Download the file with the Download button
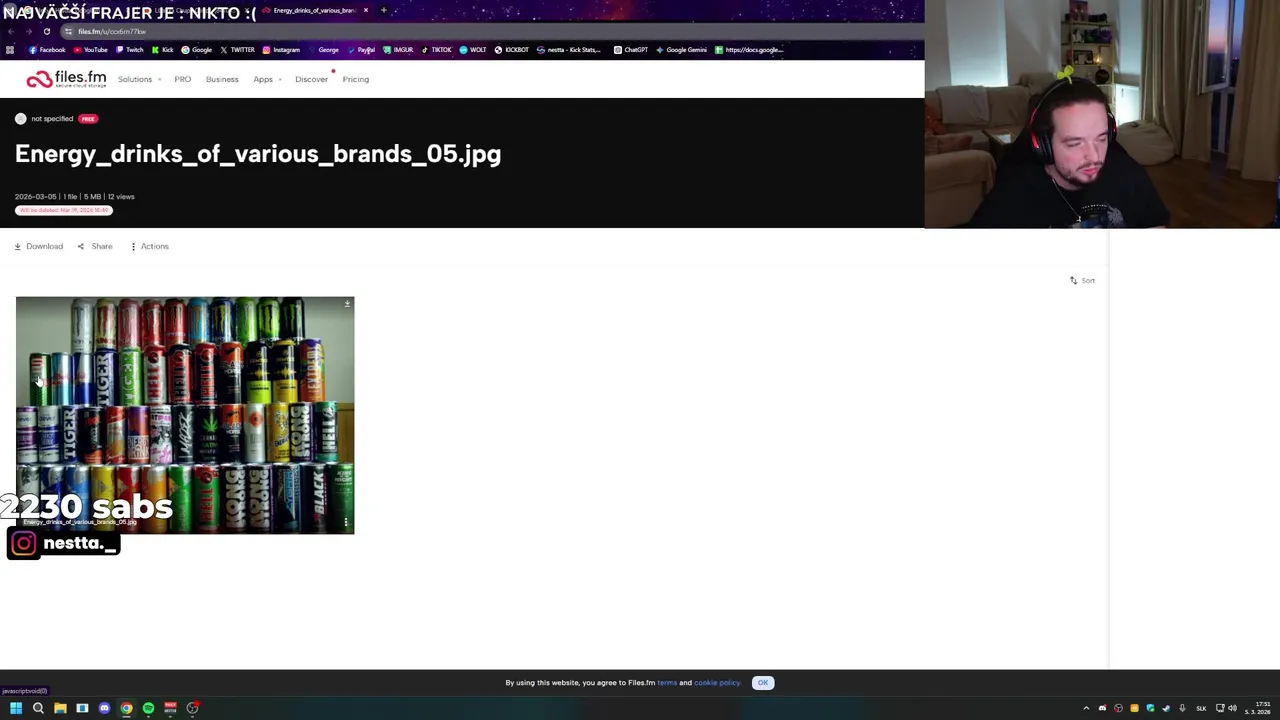Image resolution: width=1280 pixels, height=720 pixels. coord(39,246)
